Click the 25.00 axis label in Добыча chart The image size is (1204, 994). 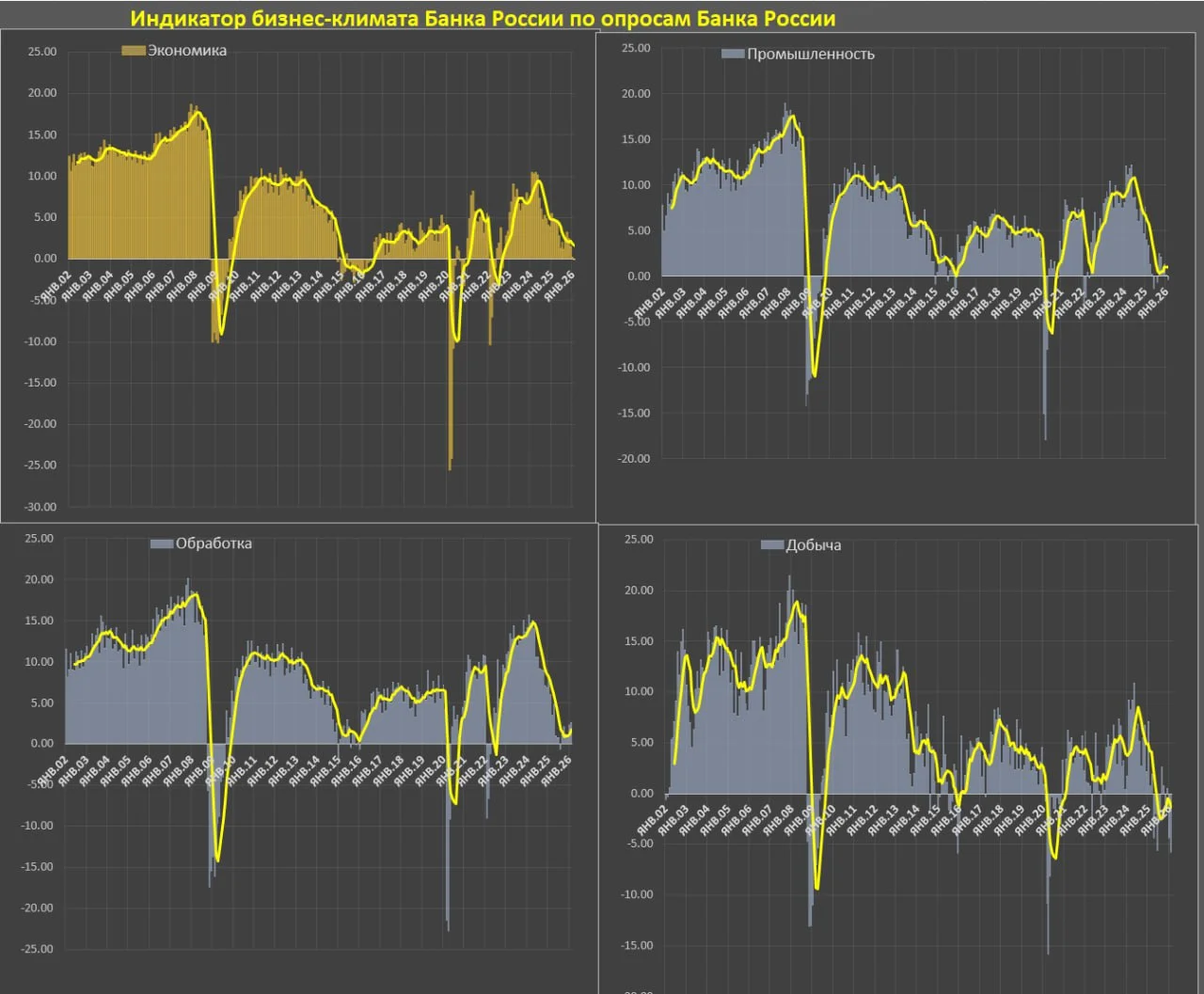638,540
